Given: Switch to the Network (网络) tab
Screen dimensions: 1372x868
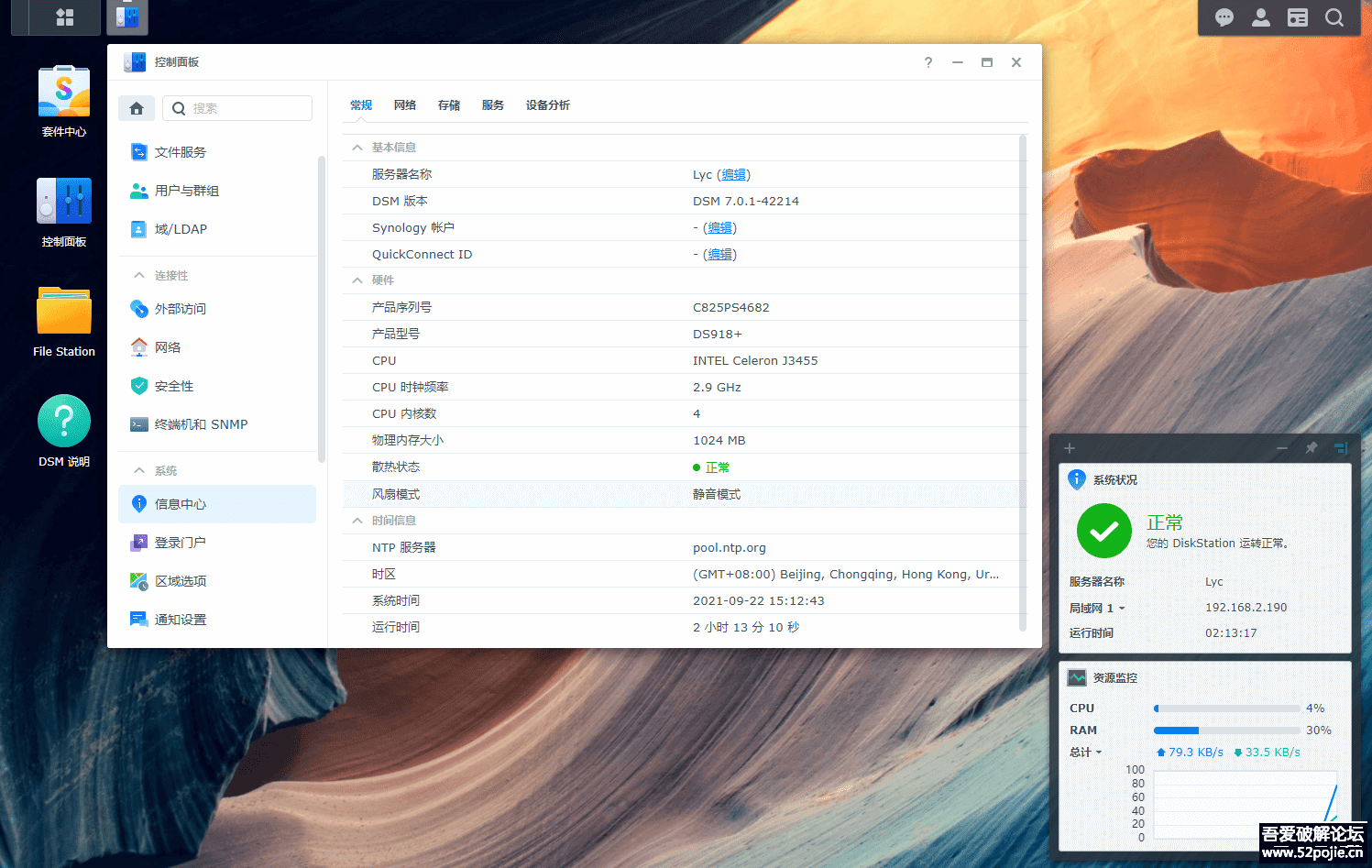Looking at the screenshot, I should pos(405,105).
